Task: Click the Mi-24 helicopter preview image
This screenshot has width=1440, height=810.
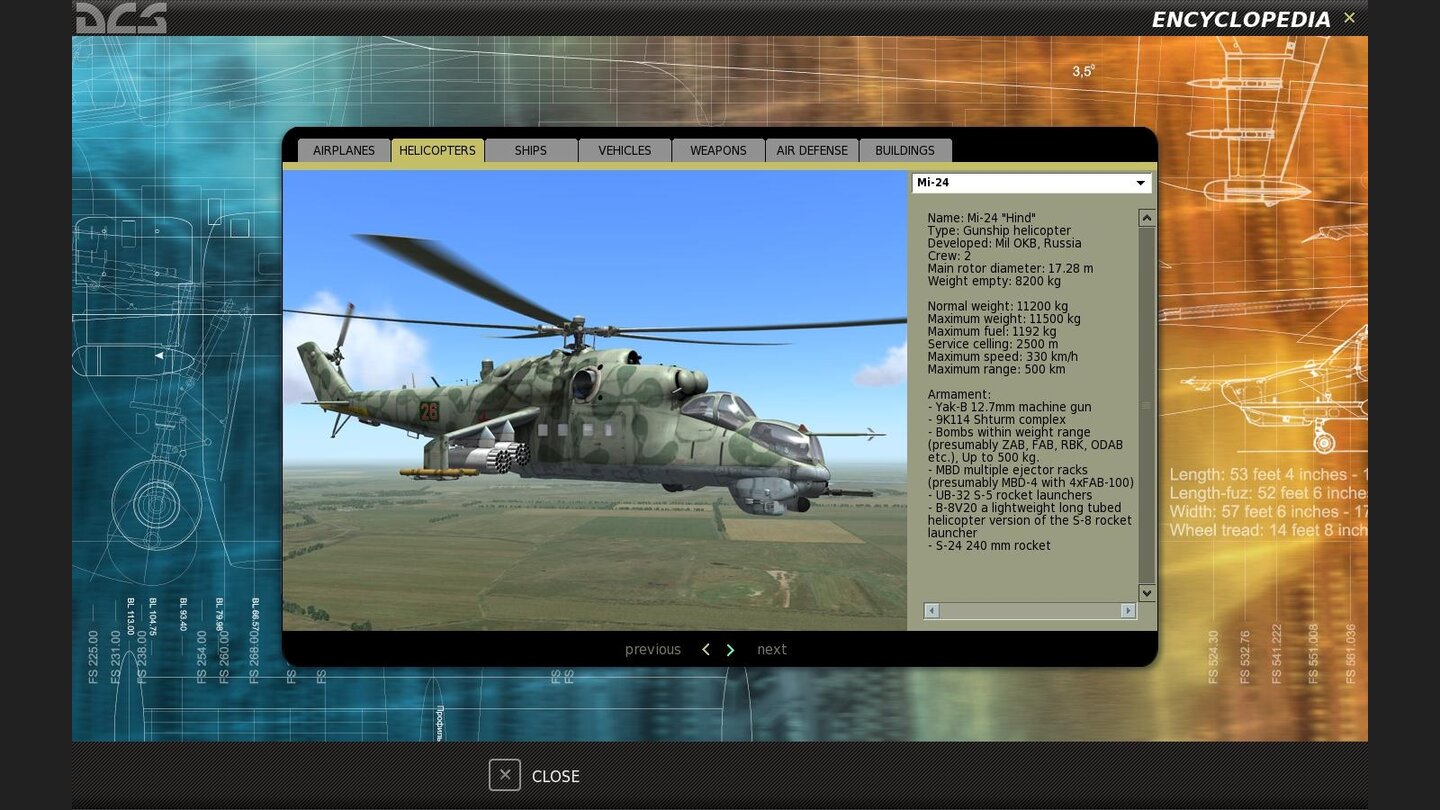Action: click(x=594, y=400)
